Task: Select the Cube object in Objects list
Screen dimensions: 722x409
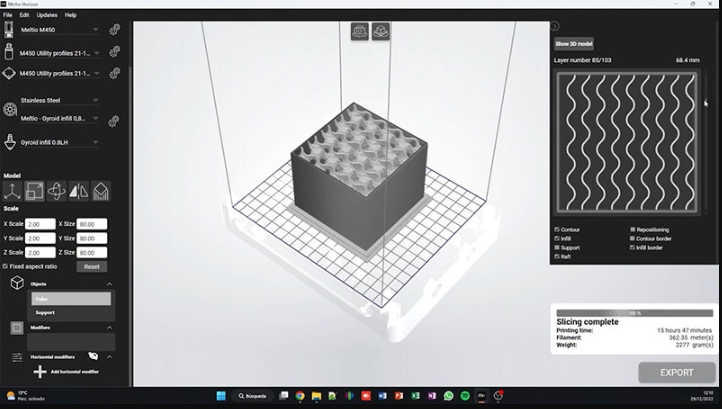Action: 71,299
